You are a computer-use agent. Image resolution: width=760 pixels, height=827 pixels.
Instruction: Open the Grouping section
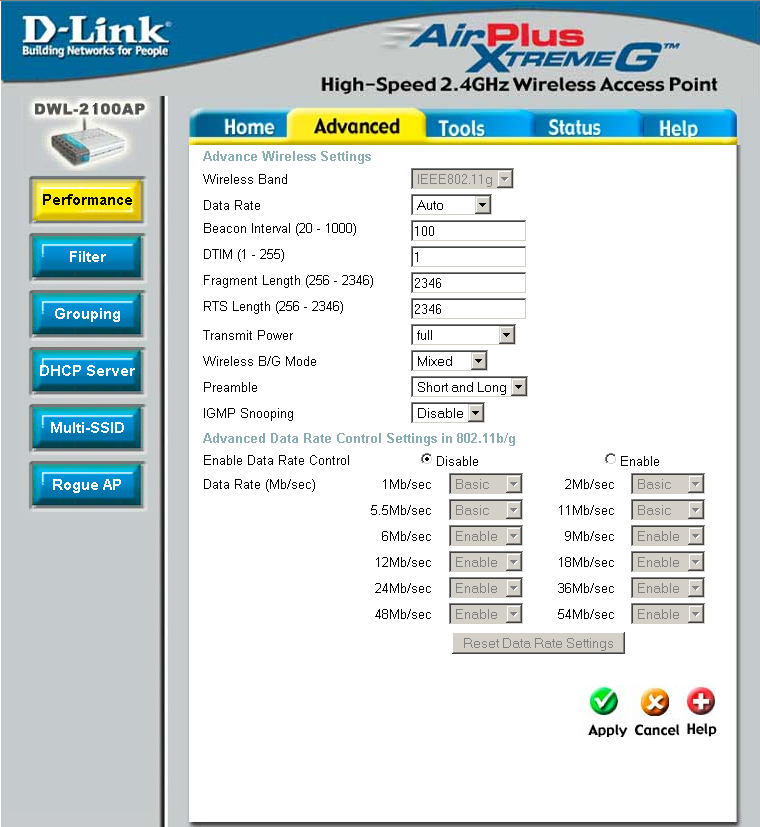pyautogui.click(x=87, y=314)
